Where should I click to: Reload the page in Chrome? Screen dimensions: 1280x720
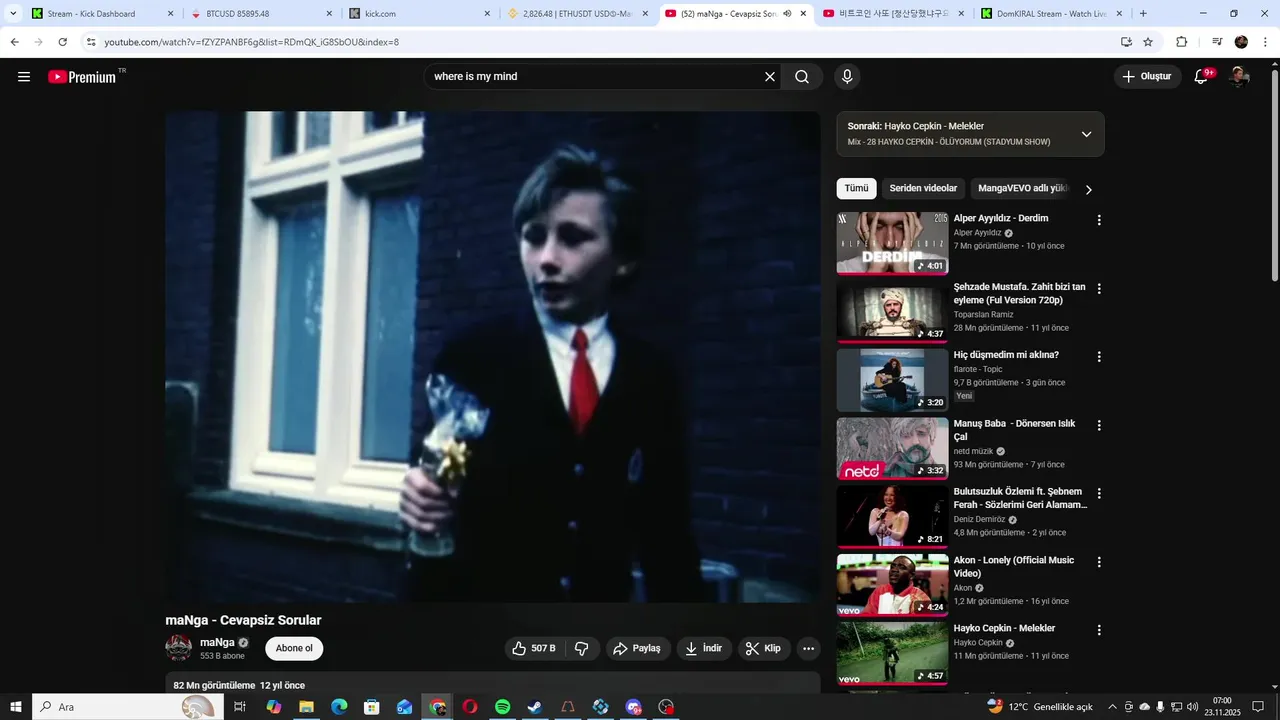63,42
